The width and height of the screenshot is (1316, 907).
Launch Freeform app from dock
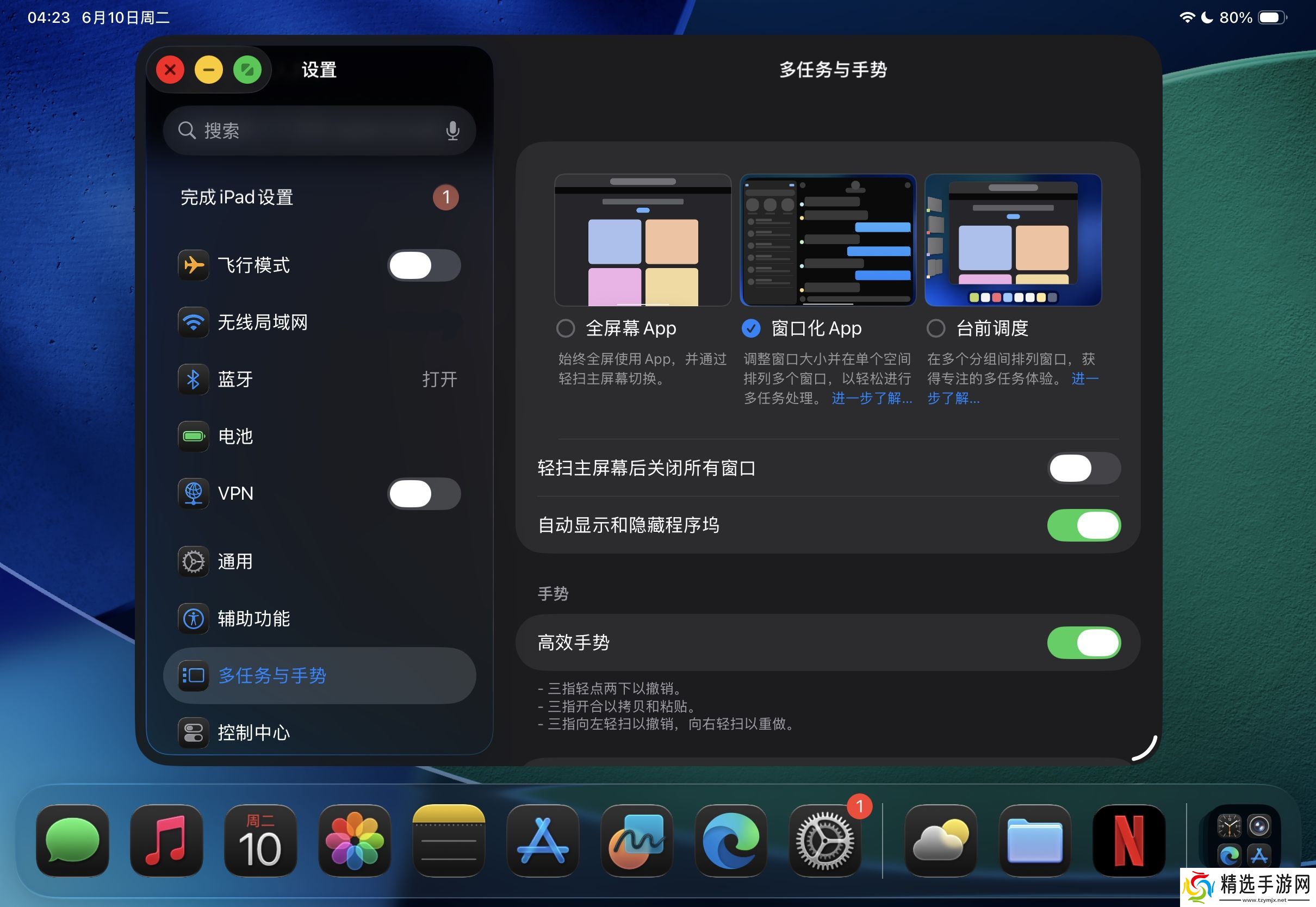click(x=636, y=841)
